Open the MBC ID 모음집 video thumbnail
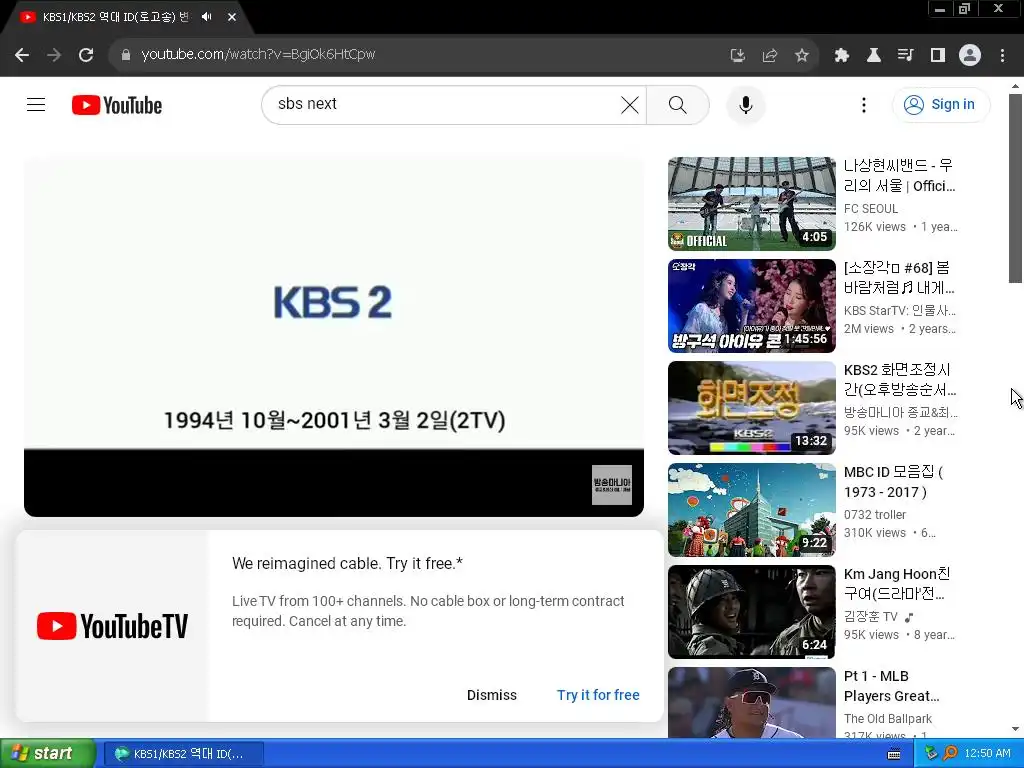Viewport: 1024px width, 768px height. point(752,509)
